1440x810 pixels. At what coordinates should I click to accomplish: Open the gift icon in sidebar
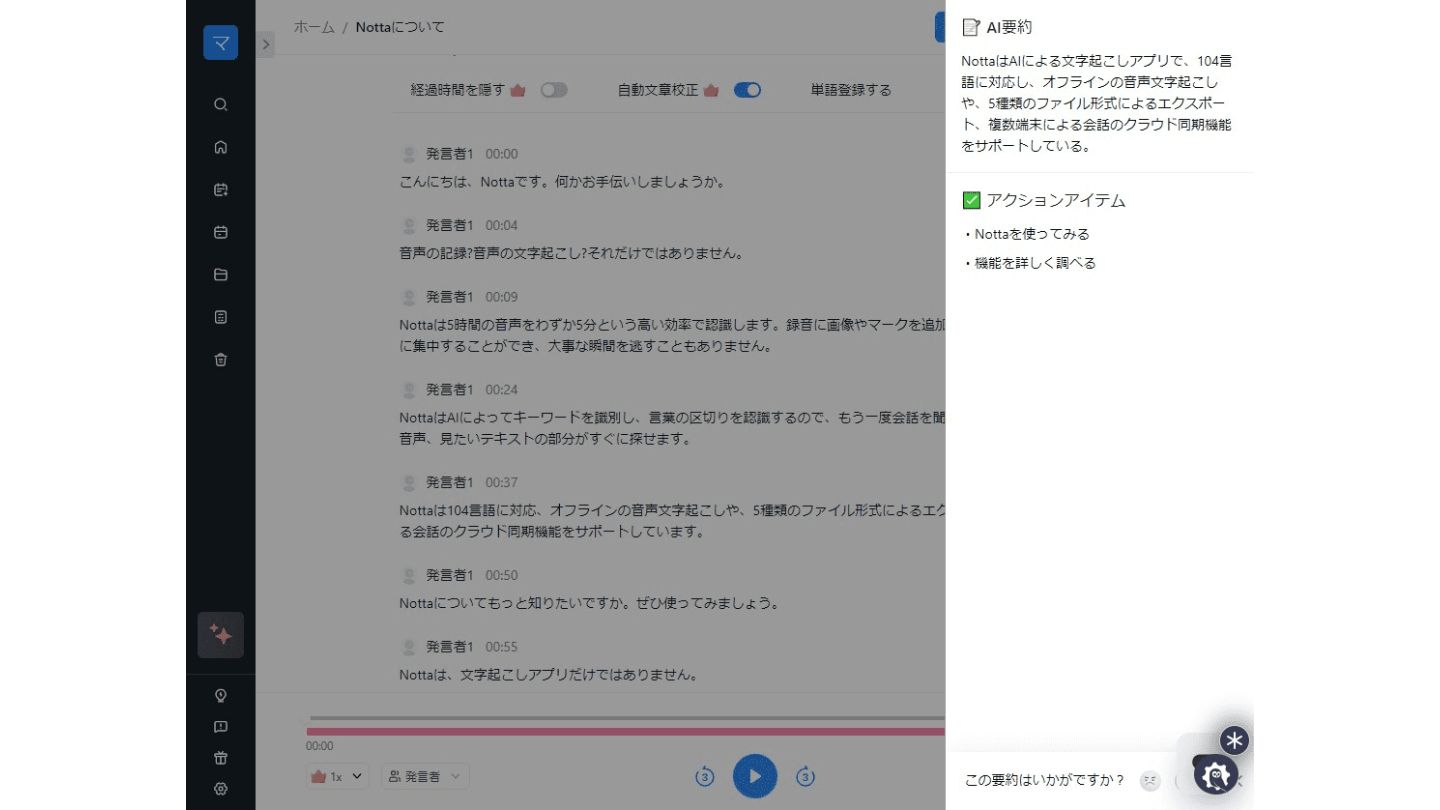click(x=221, y=758)
